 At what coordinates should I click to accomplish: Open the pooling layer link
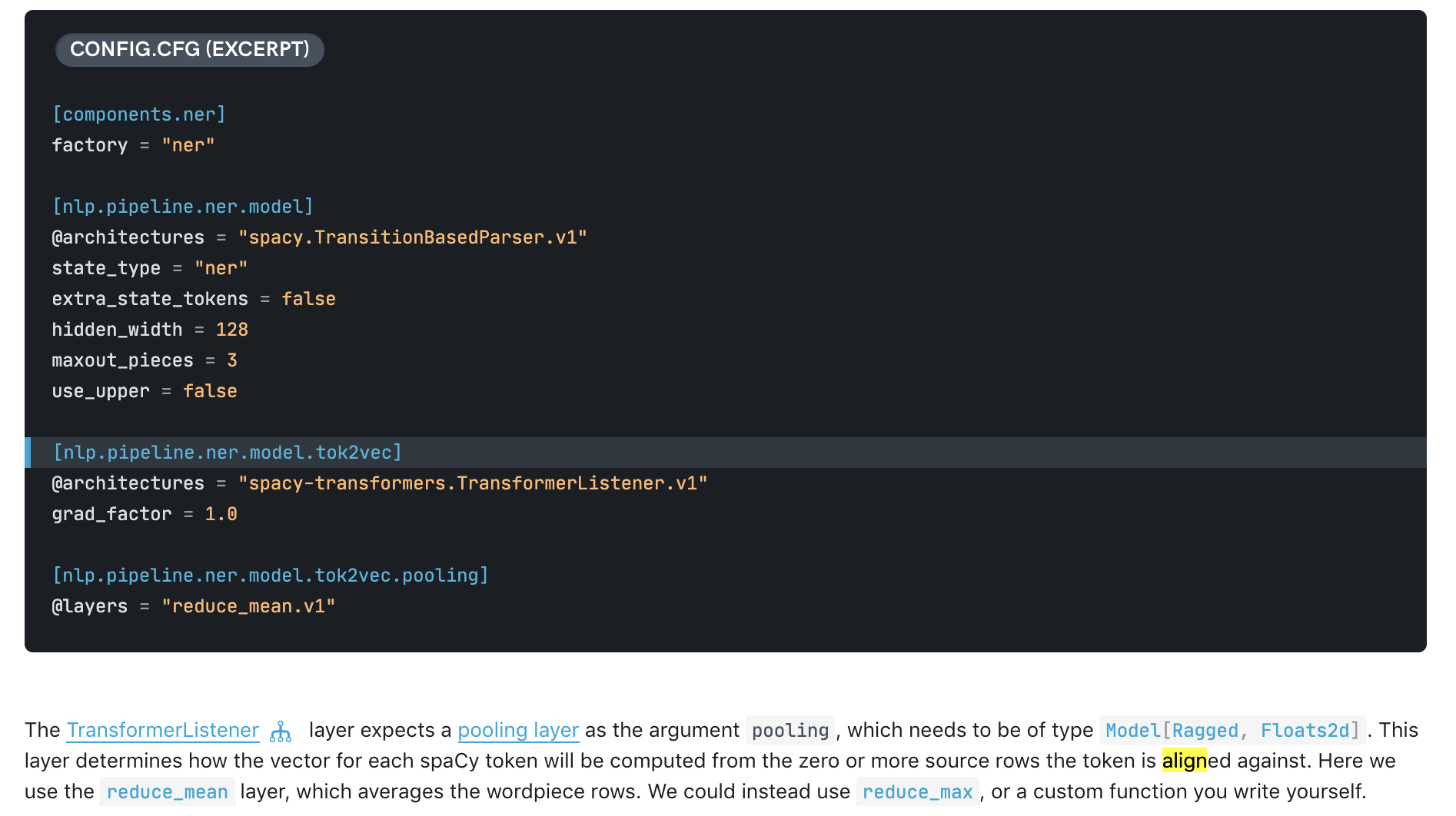tap(518, 730)
